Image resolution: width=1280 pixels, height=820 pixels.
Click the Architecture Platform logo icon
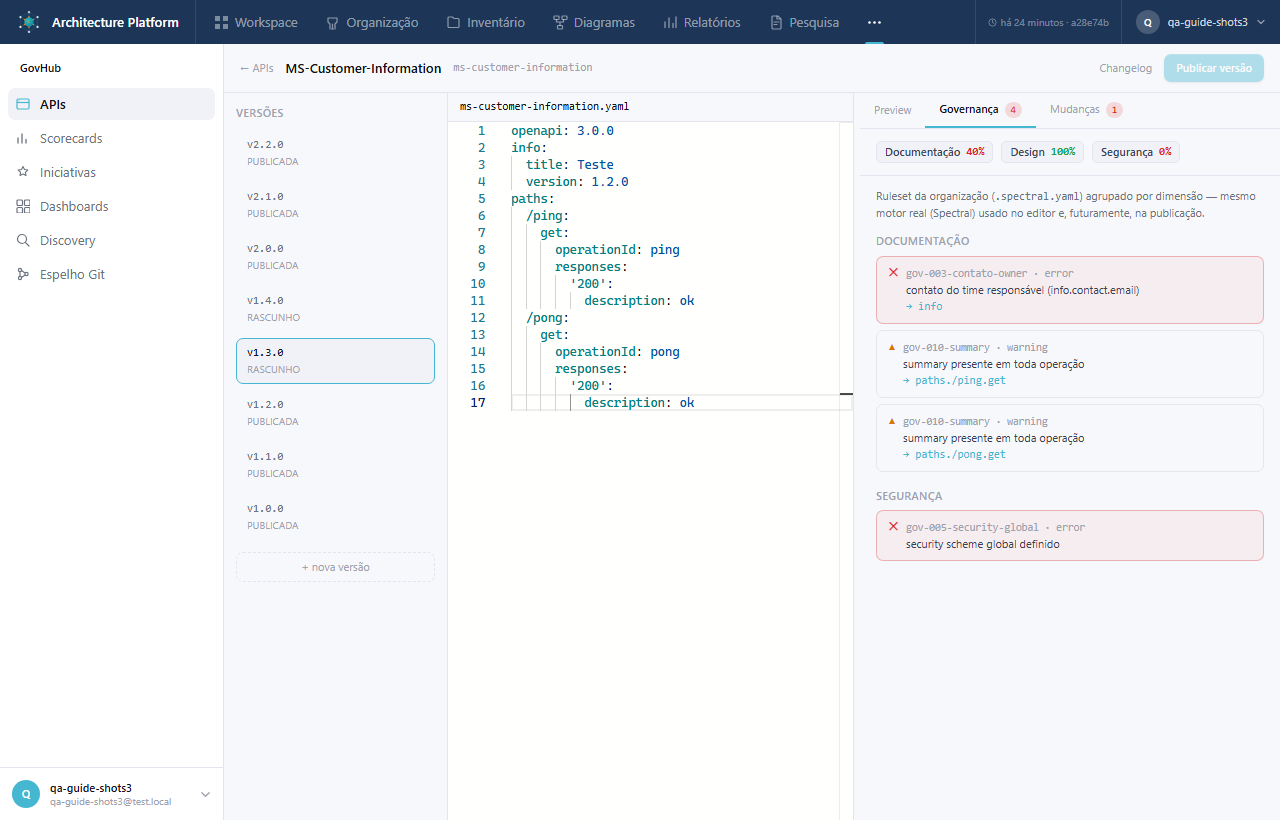29,21
